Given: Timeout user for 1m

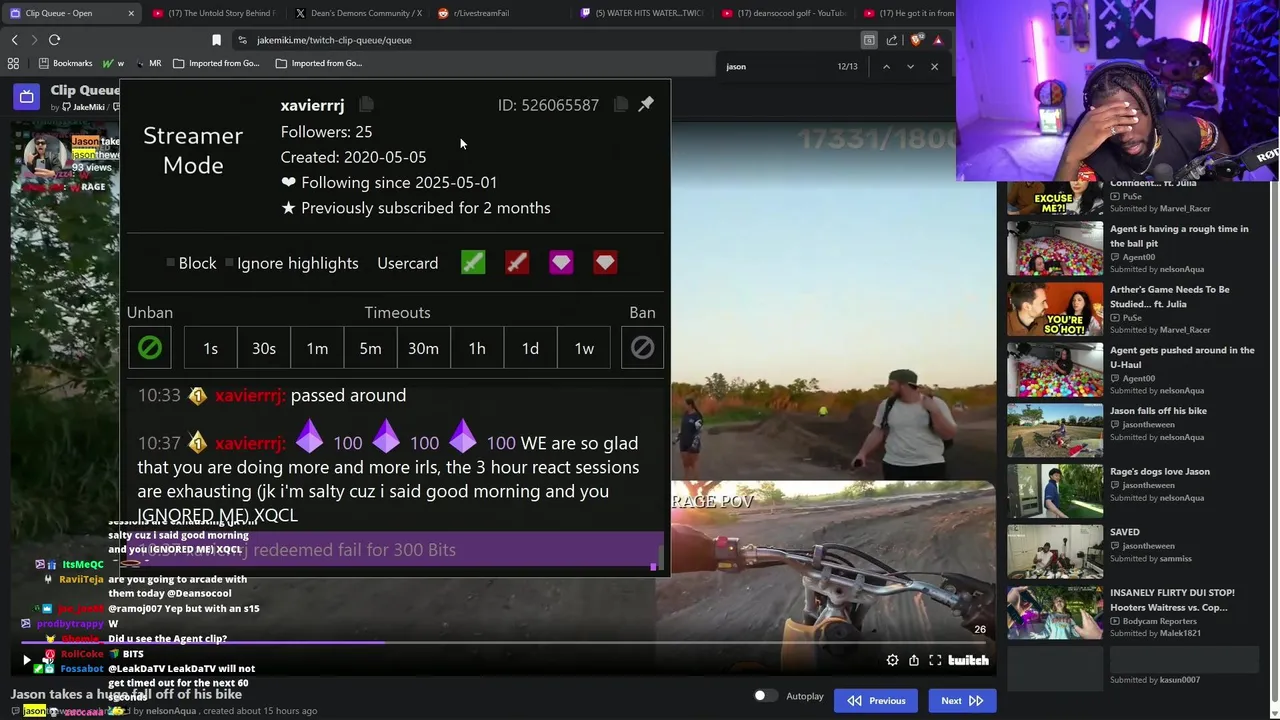Looking at the screenshot, I should click(x=317, y=348).
